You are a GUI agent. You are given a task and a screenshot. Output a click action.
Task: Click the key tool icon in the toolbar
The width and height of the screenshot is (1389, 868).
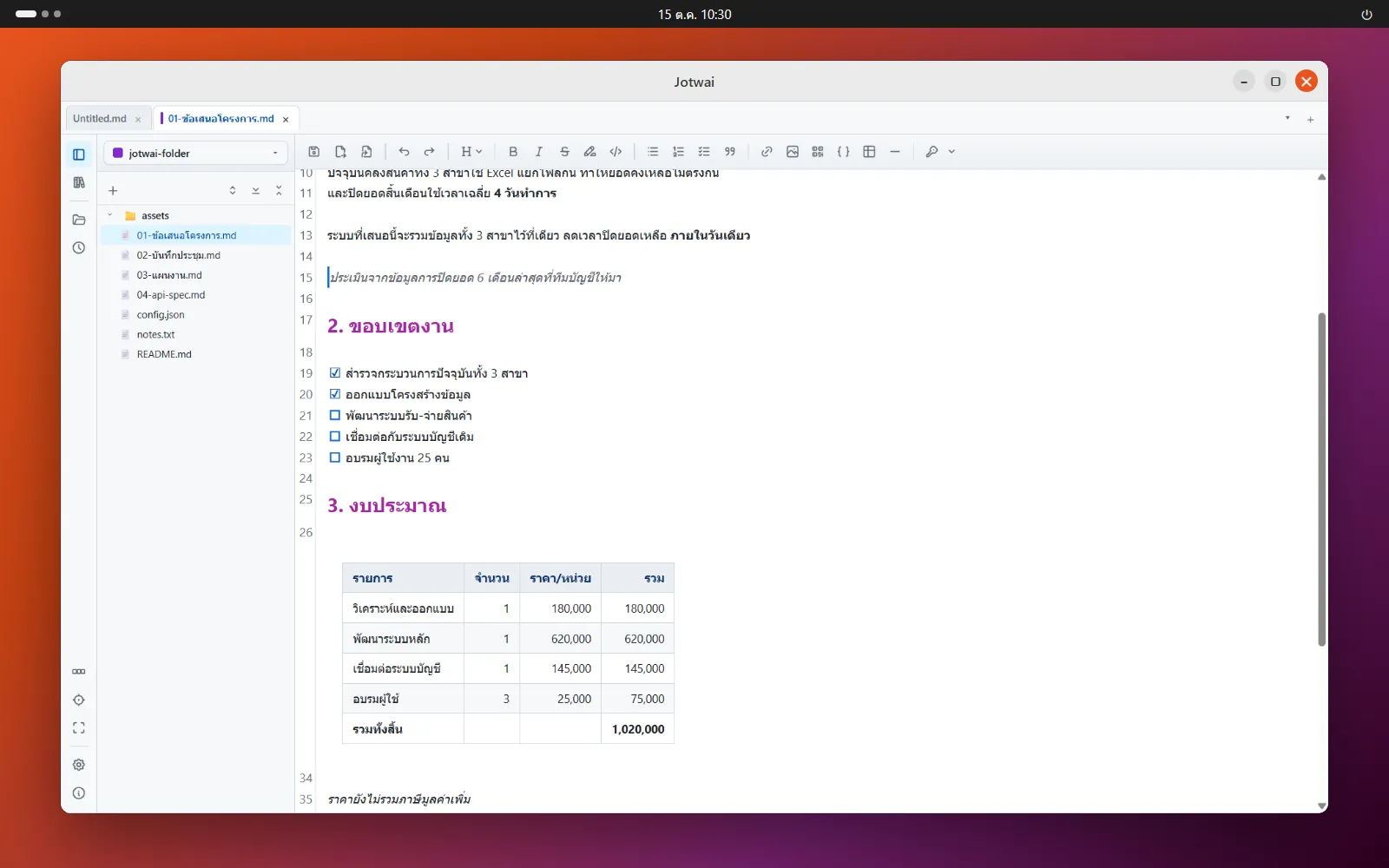coord(931,152)
